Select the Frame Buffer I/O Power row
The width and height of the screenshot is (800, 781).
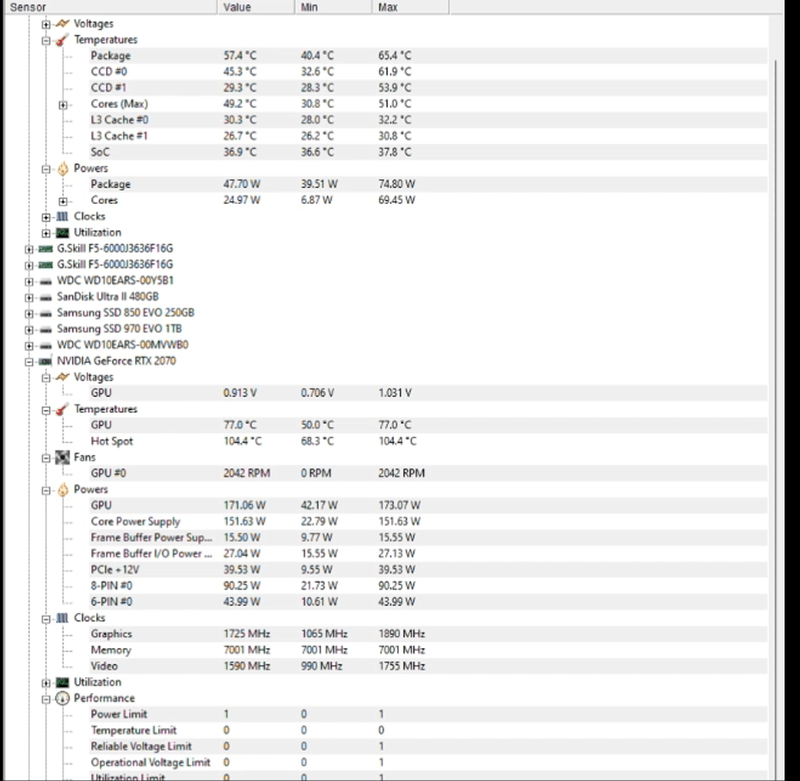tap(428, 553)
